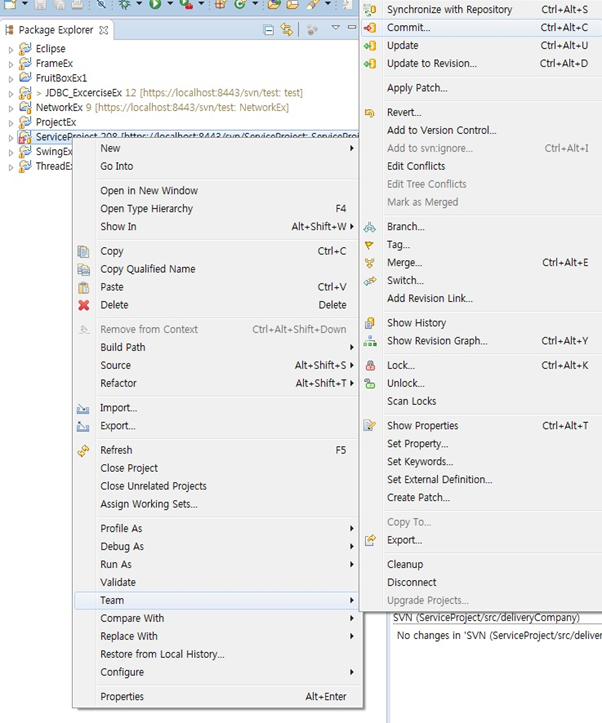Choose the Tag icon entry
The width and height of the screenshot is (602, 723).
point(370,245)
